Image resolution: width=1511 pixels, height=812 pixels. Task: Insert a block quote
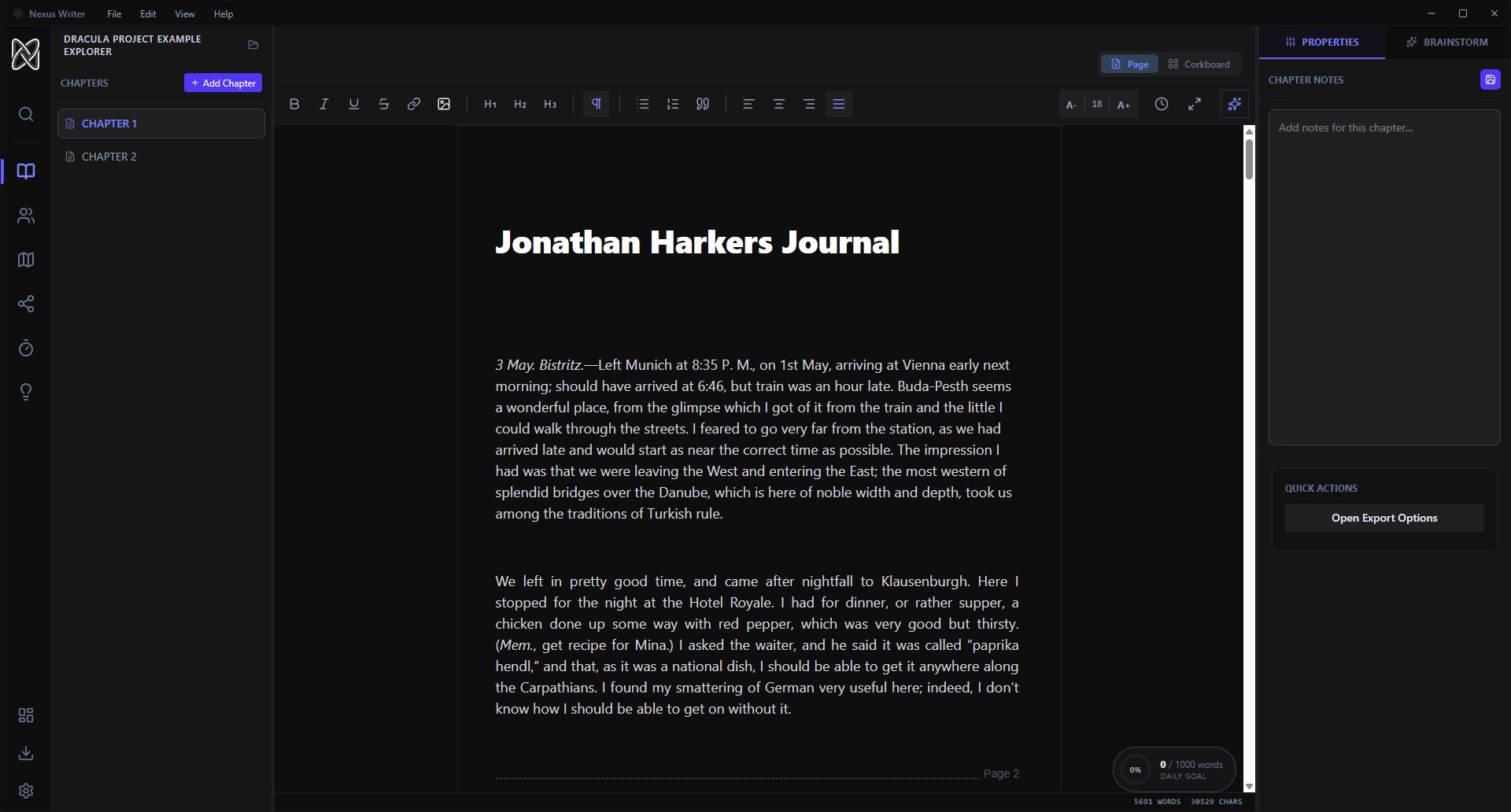click(703, 104)
